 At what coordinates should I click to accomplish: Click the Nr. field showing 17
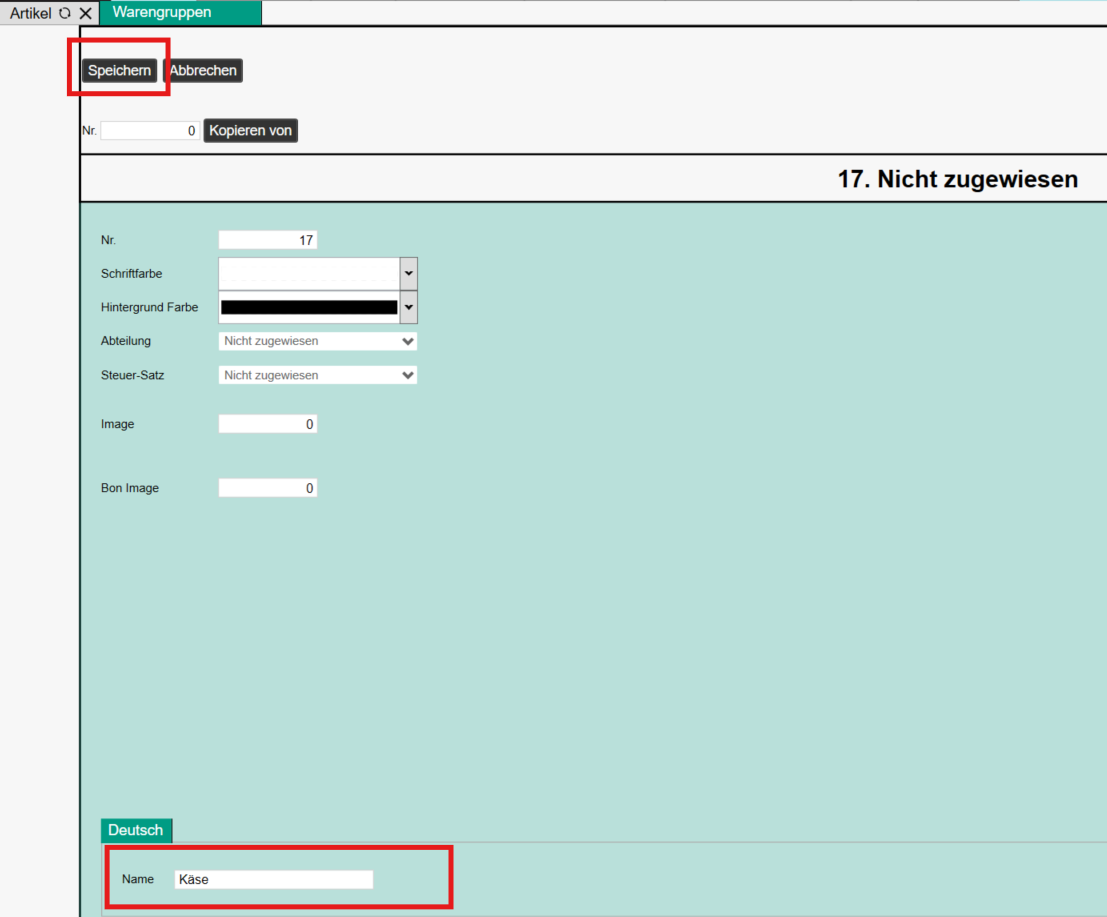(x=268, y=240)
